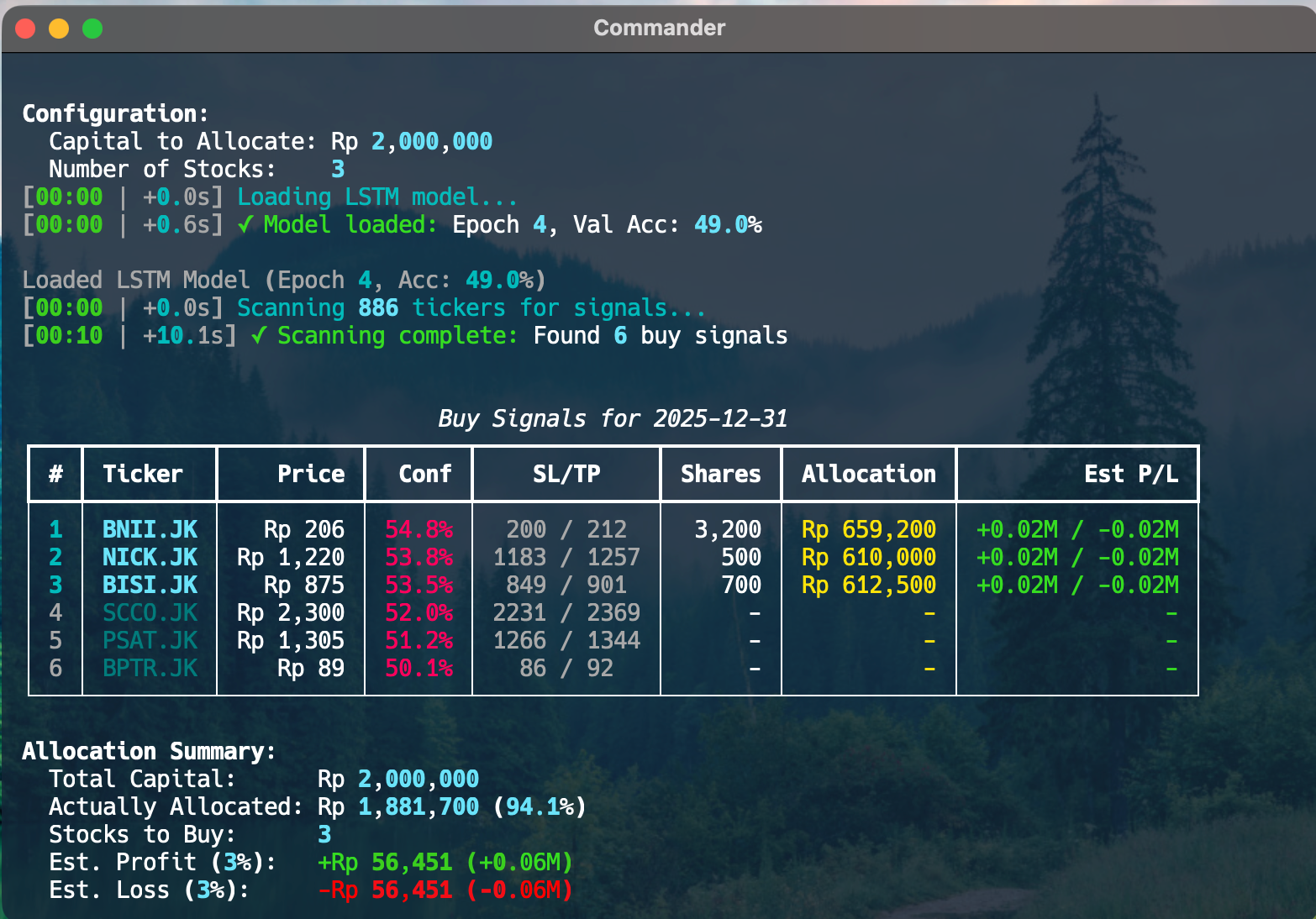The width and height of the screenshot is (1316, 919).
Task: Click the SL/TP column header
Action: pos(566,474)
